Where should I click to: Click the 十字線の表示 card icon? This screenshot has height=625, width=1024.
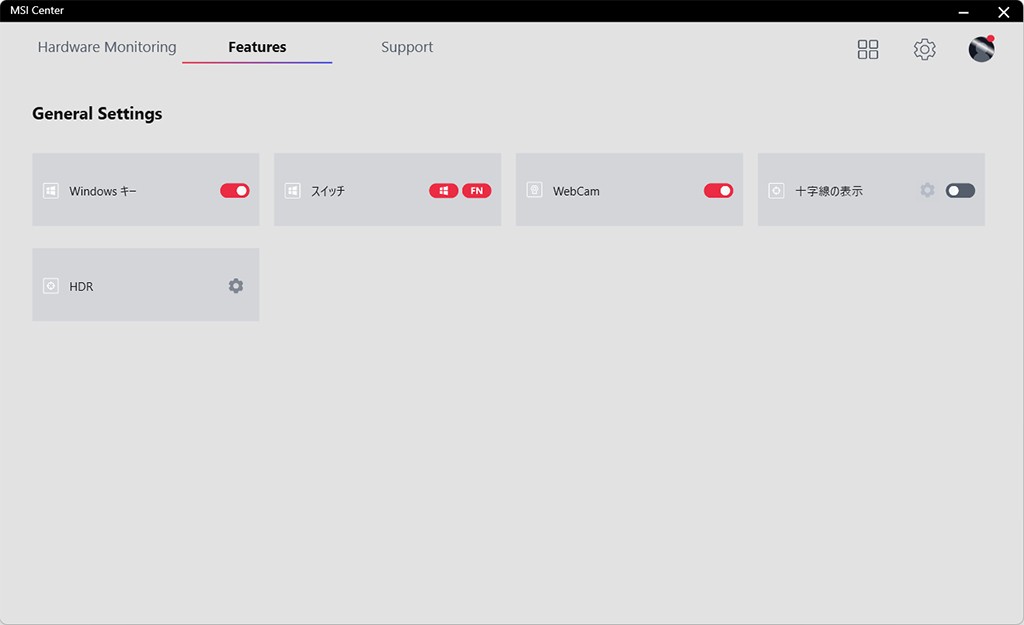[776, 191]
